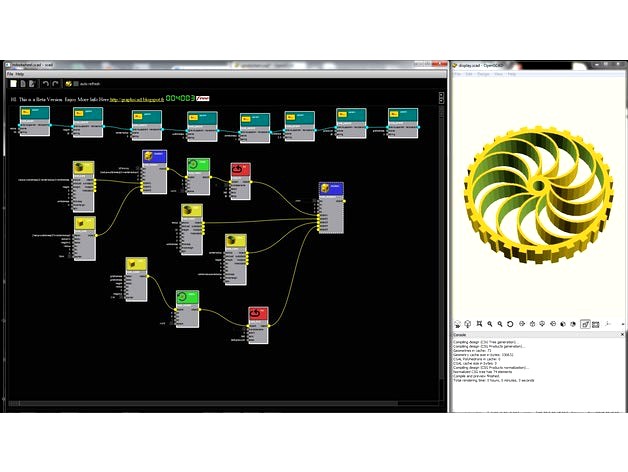Select the lower red loop node

(x=258, y=325)
